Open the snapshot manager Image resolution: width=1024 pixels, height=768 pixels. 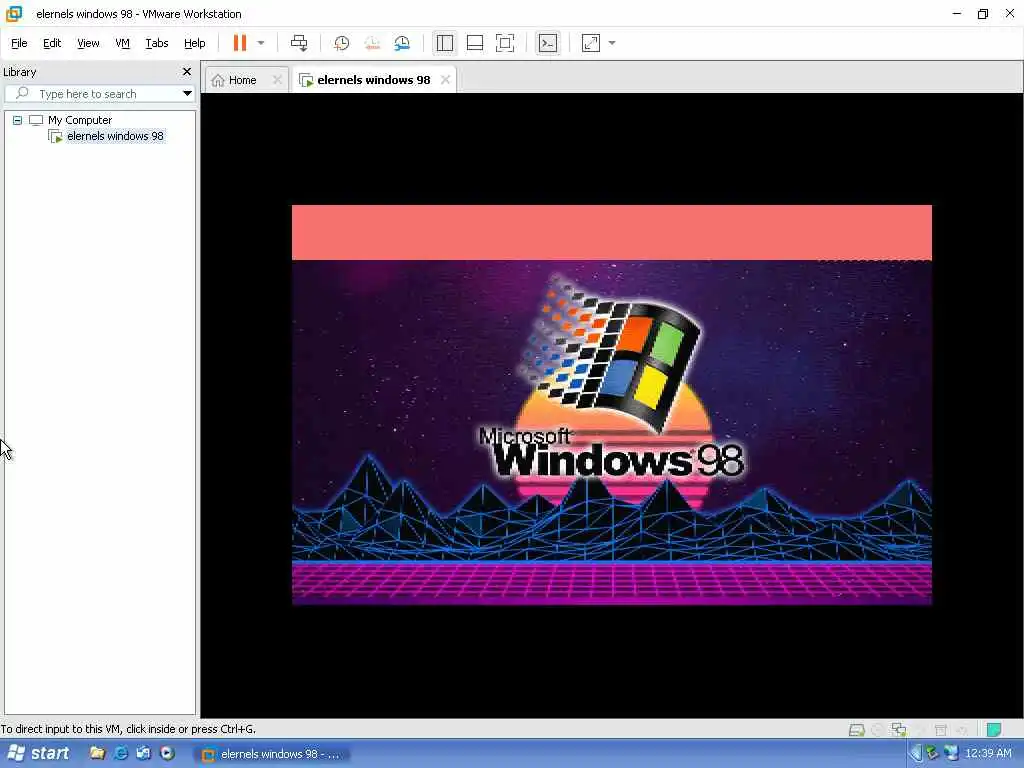tap(402, 43)
